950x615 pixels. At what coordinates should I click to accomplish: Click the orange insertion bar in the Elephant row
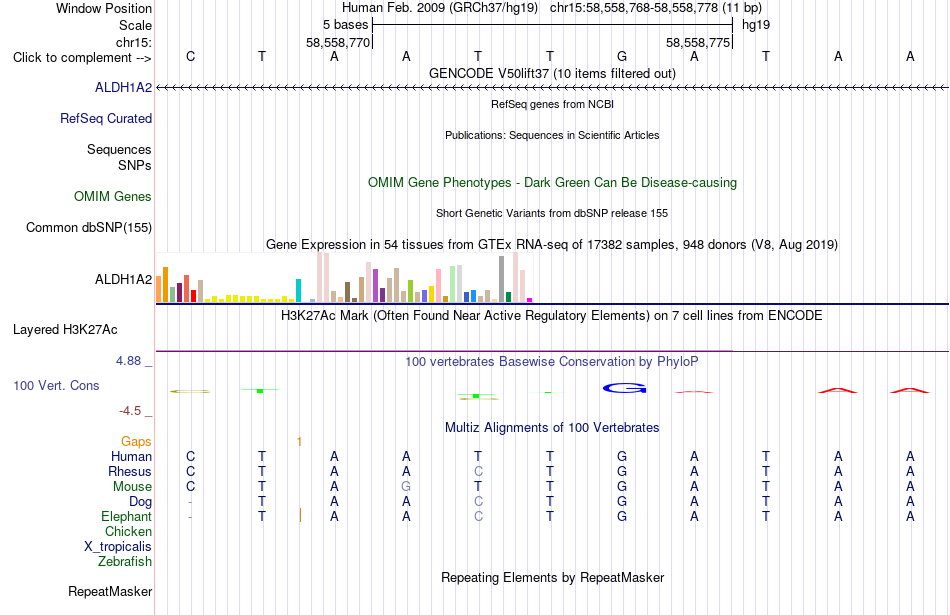301,516
